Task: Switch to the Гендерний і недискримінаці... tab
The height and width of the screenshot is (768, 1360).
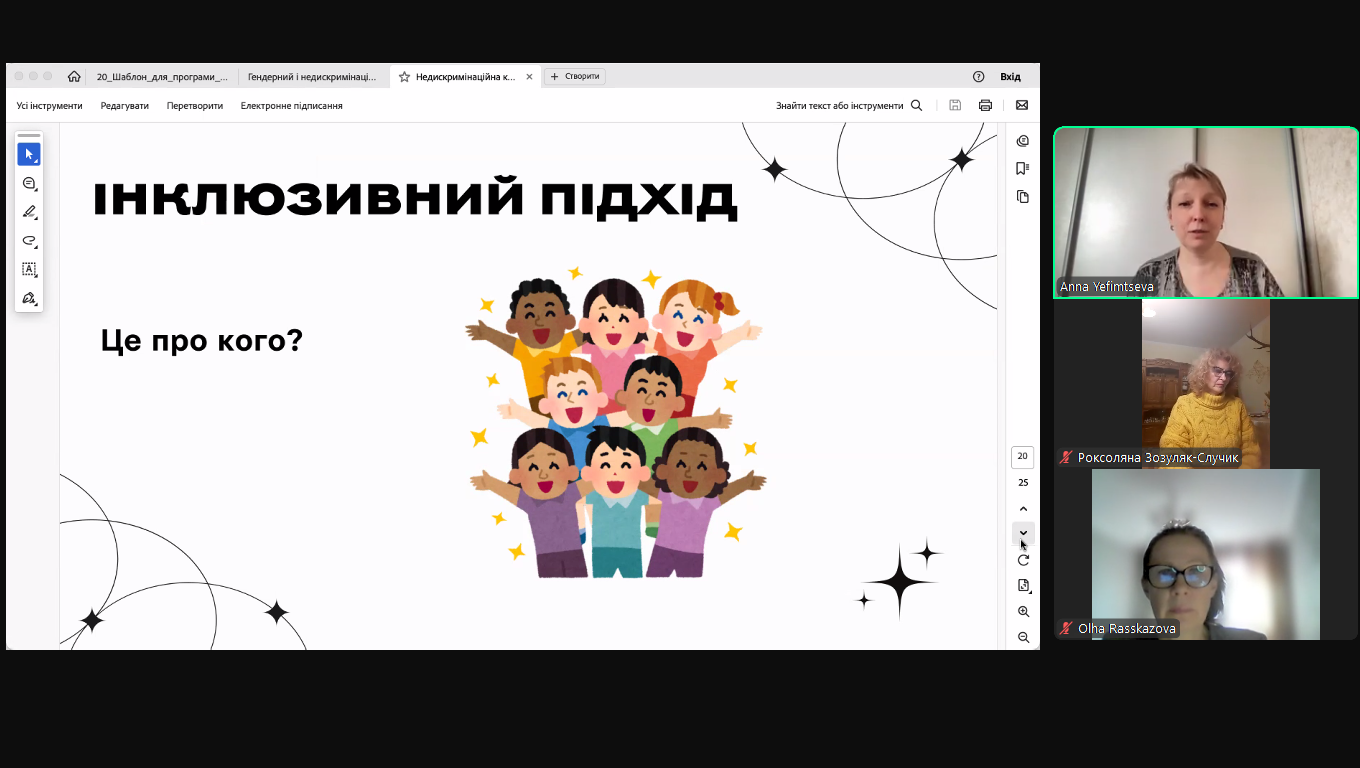Action: click(312, 77)
